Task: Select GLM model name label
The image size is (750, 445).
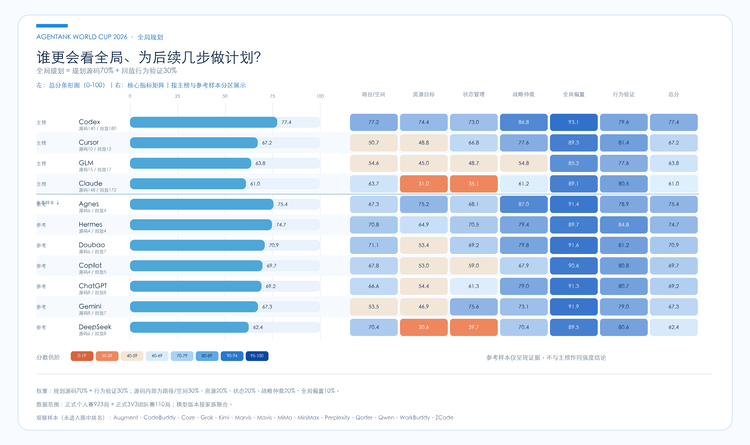Action: pos(86,163)
